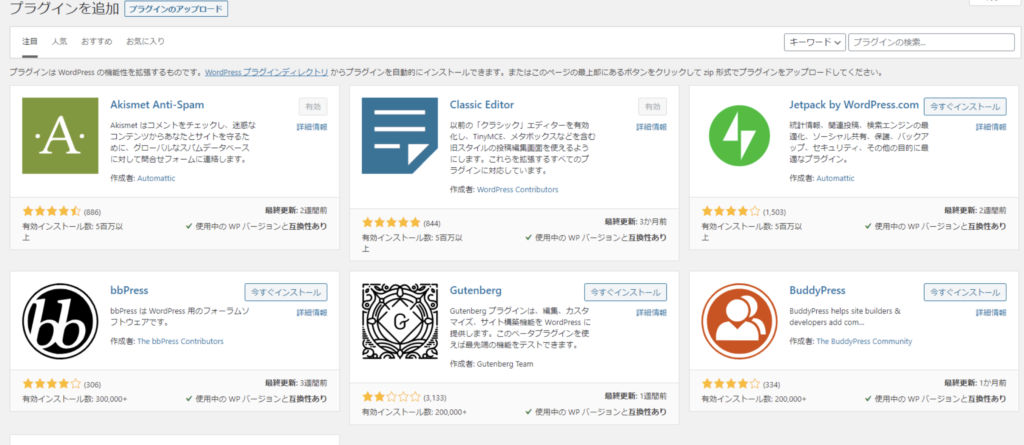The height and width of the screenshot is (445, 1024).
Task: Click the disabled 有効 button for Akismet
Action: [313, 107]
